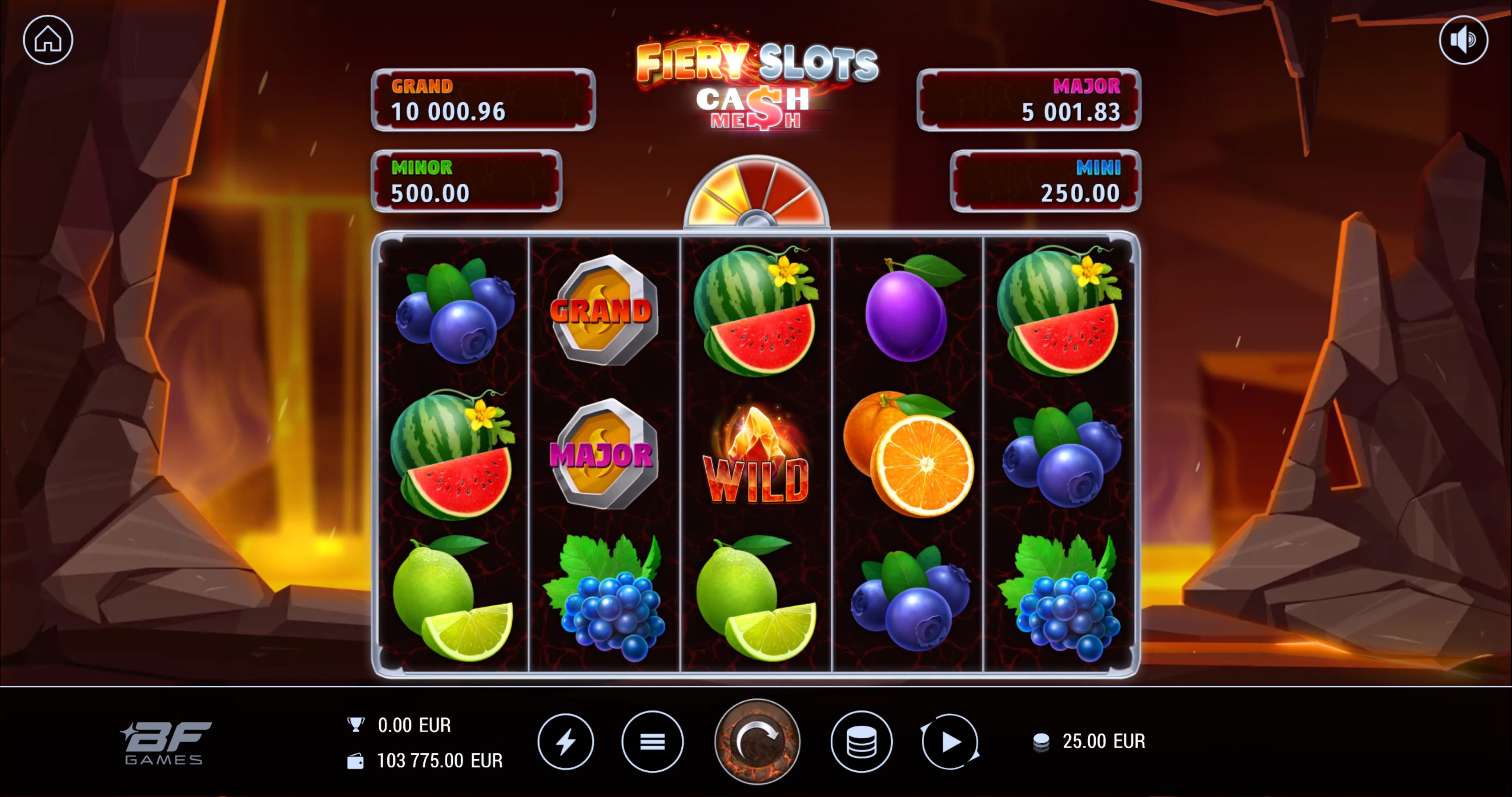
Task: Click the MINI jackpot panel
Action: pyautogui.click(x=1046, y=181)
